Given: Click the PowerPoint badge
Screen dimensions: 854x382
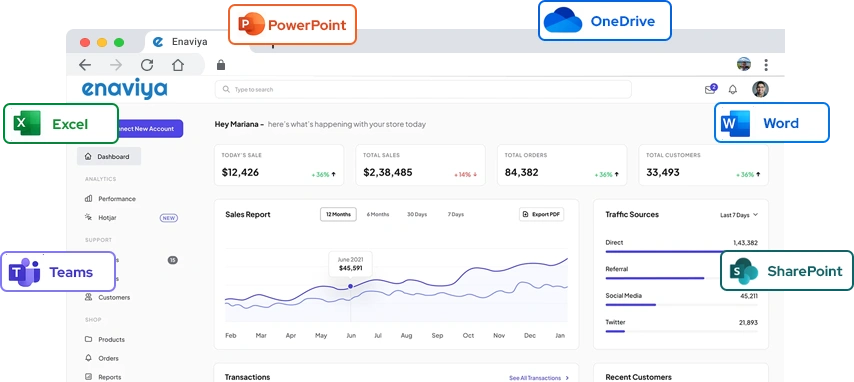Looking at the screenshot, I should (292, 25).
